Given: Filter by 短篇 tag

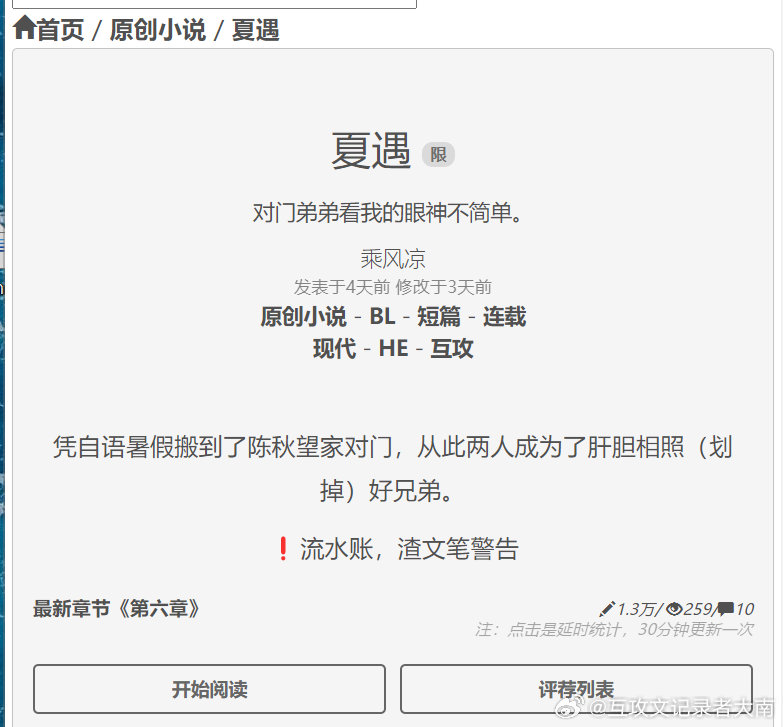Looking at the screenshot, I should click(x=439, y=317).
